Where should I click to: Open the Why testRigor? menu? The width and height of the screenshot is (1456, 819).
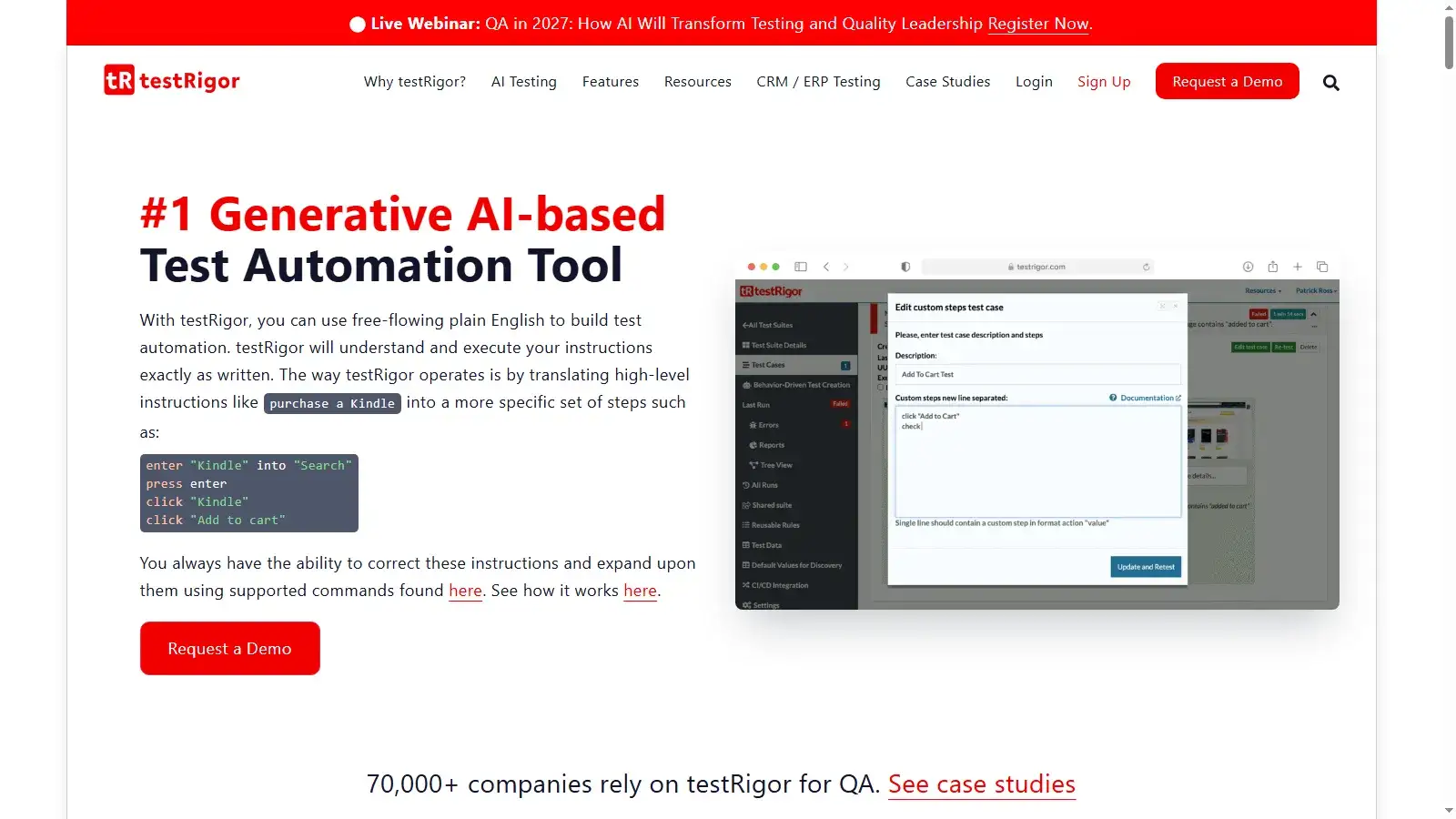click(x=415, y=82)
